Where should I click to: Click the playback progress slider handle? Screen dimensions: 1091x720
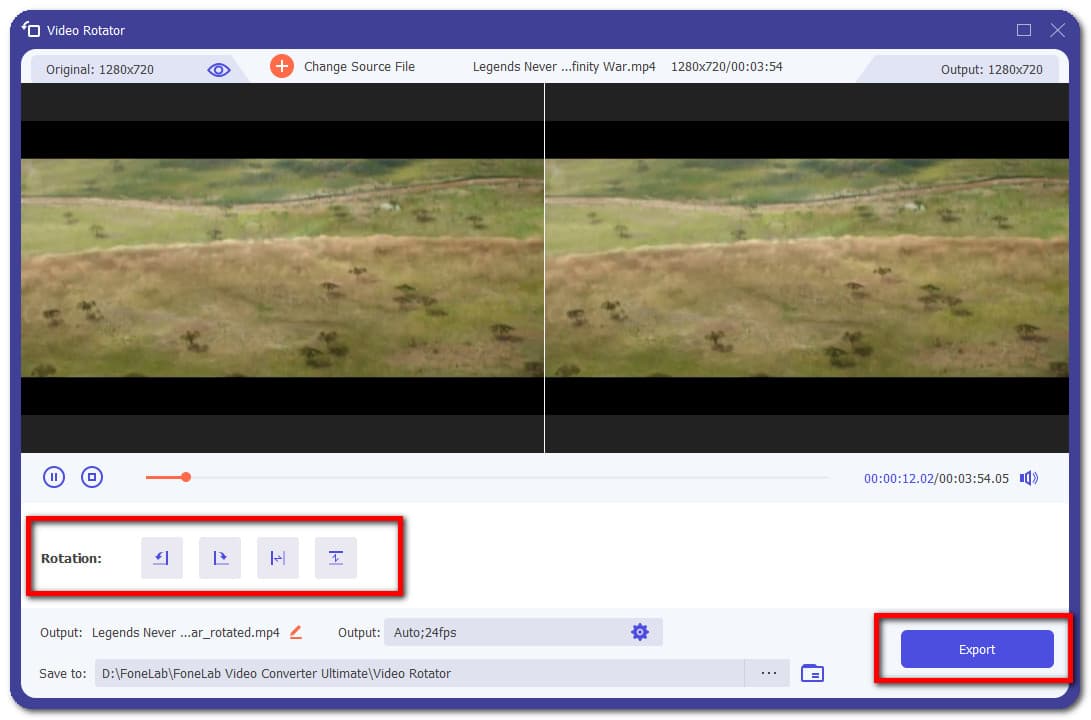(186, 477)
